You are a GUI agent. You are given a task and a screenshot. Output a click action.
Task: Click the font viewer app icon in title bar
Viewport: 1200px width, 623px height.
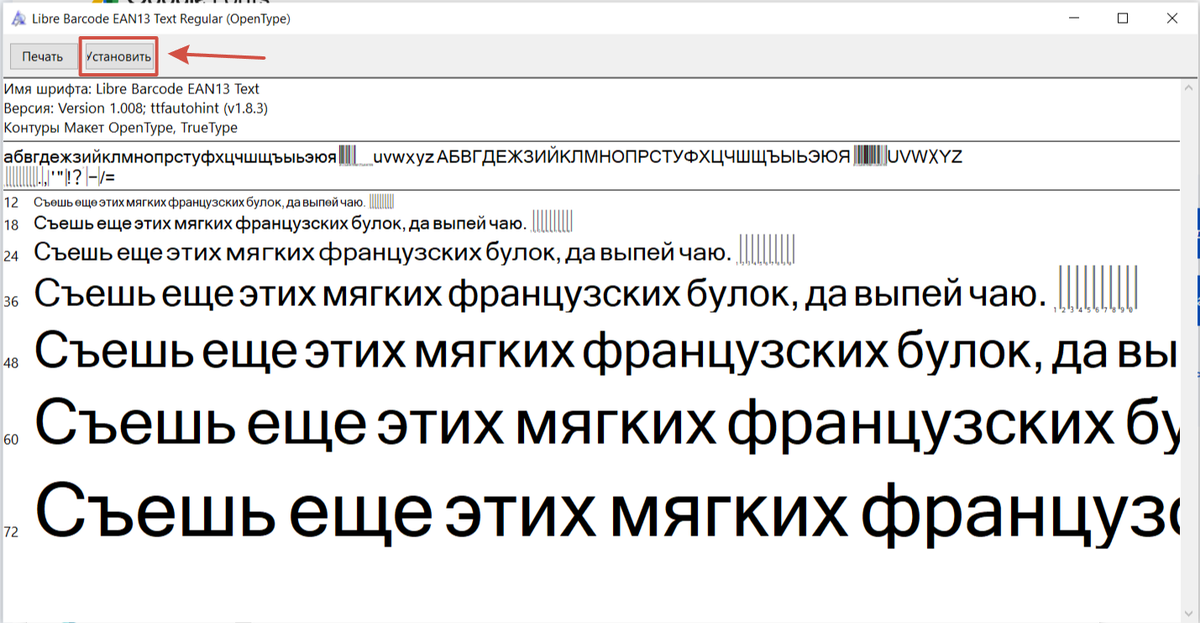pyautogui.click(x=18, y=18)
